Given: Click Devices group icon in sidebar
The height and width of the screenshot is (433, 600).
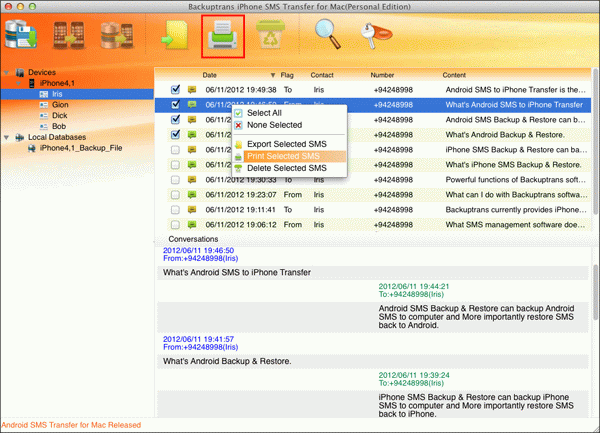Looking at the screenshot, I should click(x=20, y=72).
